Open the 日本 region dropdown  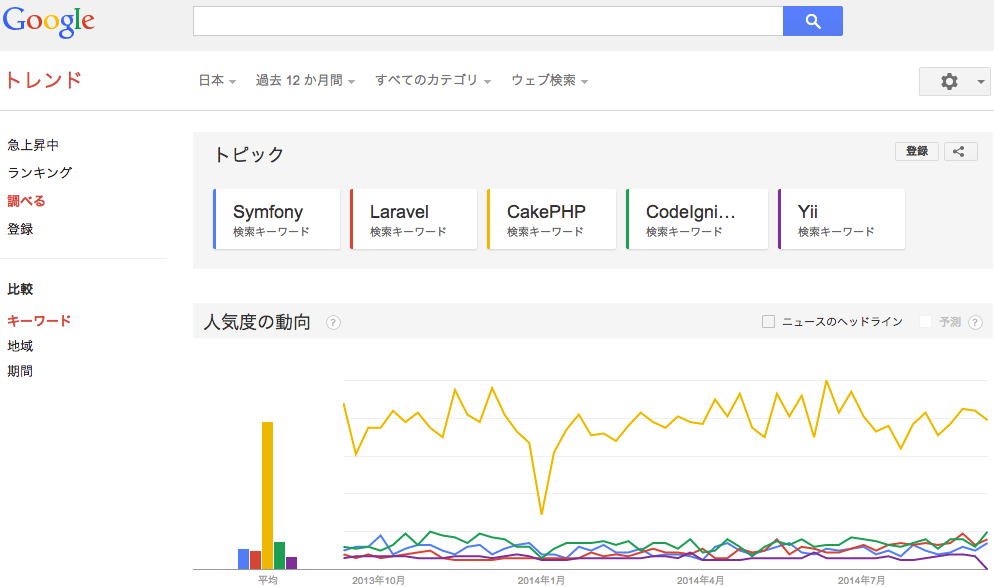tap(217, 81)
